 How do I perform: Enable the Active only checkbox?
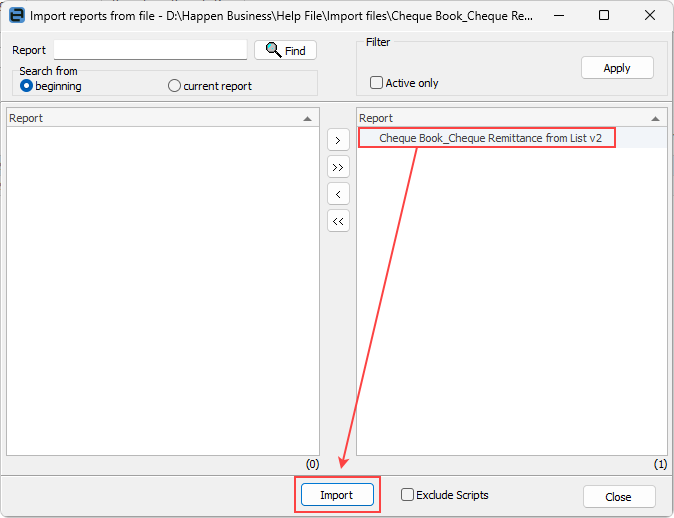[376, 83]
